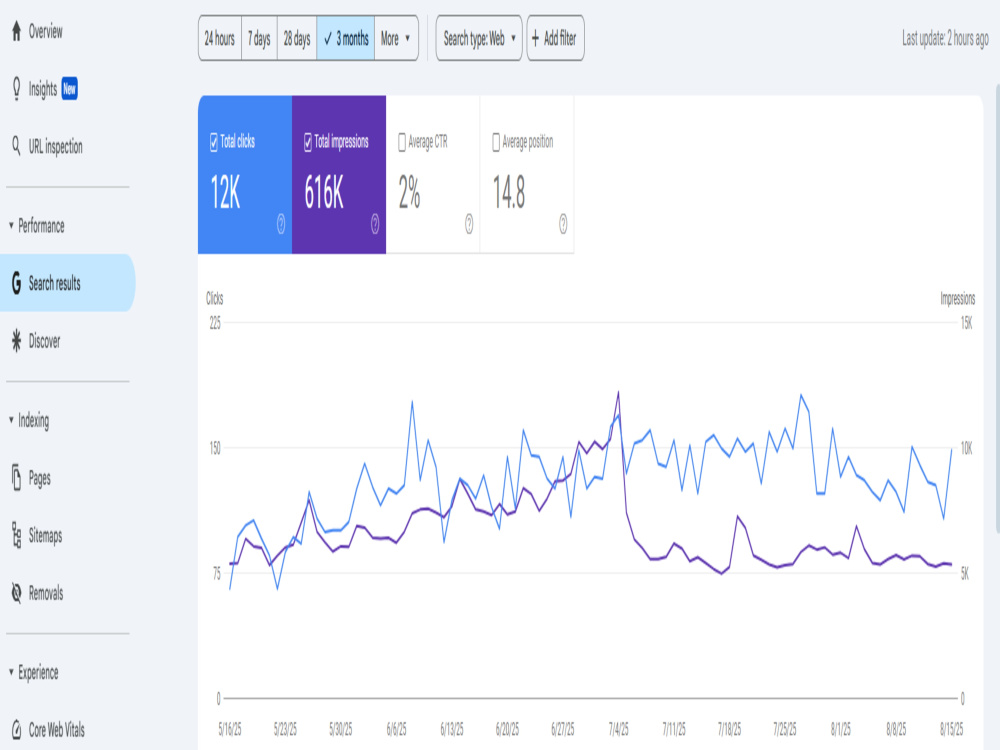Click the Add filter button
The image size is (1000, 750).
(x=555, y=38)
